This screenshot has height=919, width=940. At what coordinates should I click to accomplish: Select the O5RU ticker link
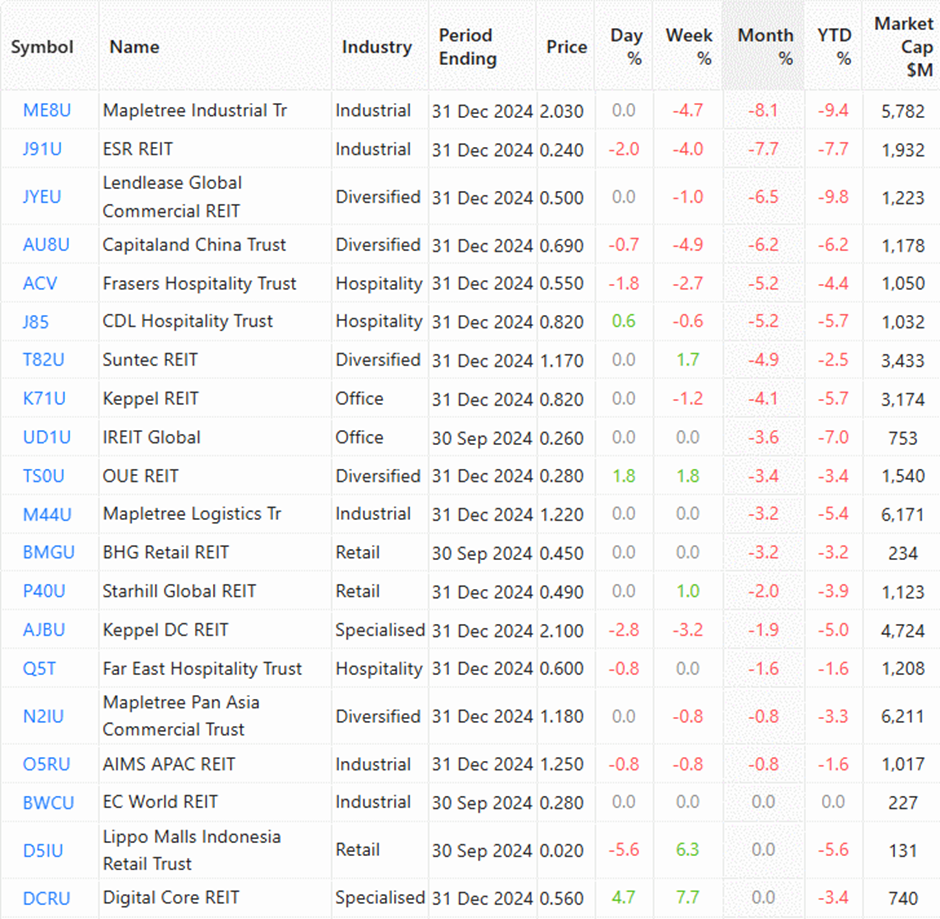(46, 764)
